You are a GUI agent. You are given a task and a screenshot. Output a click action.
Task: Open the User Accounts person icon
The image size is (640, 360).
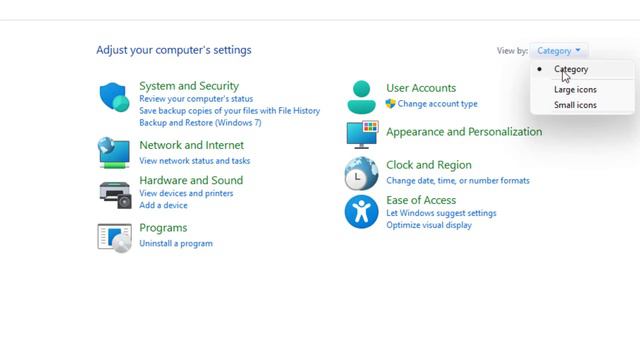[x=361, y=97]
